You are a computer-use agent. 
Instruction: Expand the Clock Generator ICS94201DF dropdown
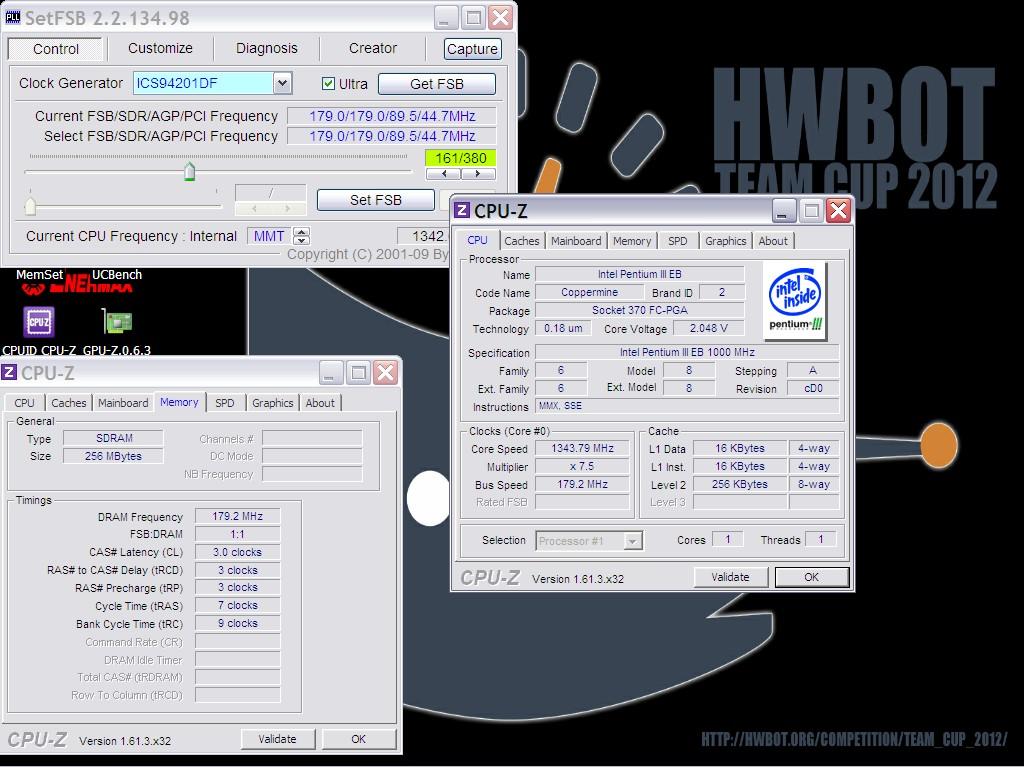281,83
